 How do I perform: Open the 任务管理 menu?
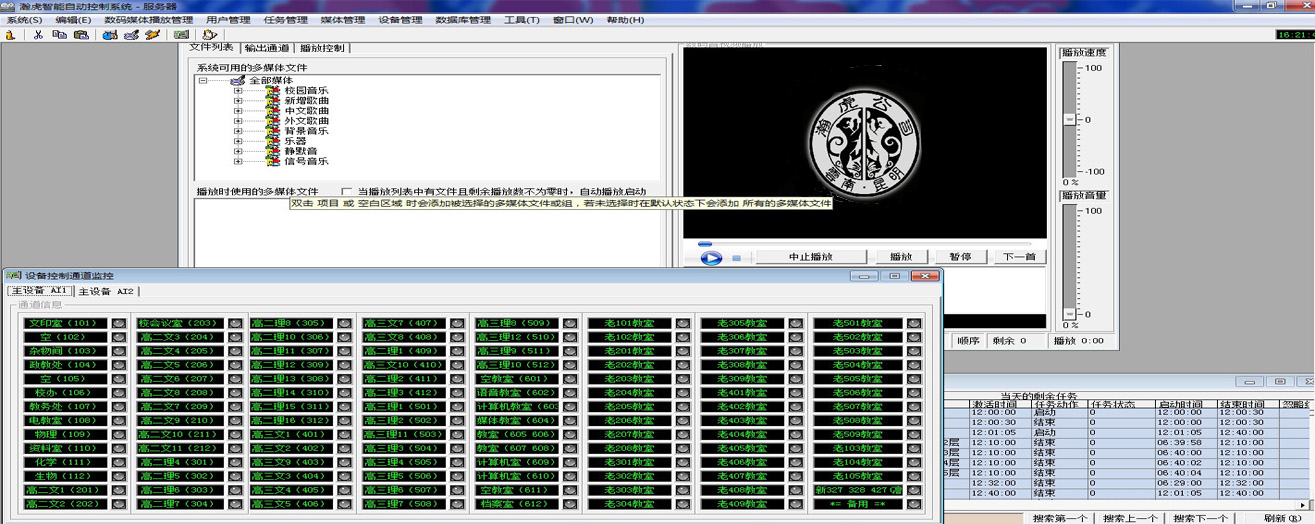284,20
